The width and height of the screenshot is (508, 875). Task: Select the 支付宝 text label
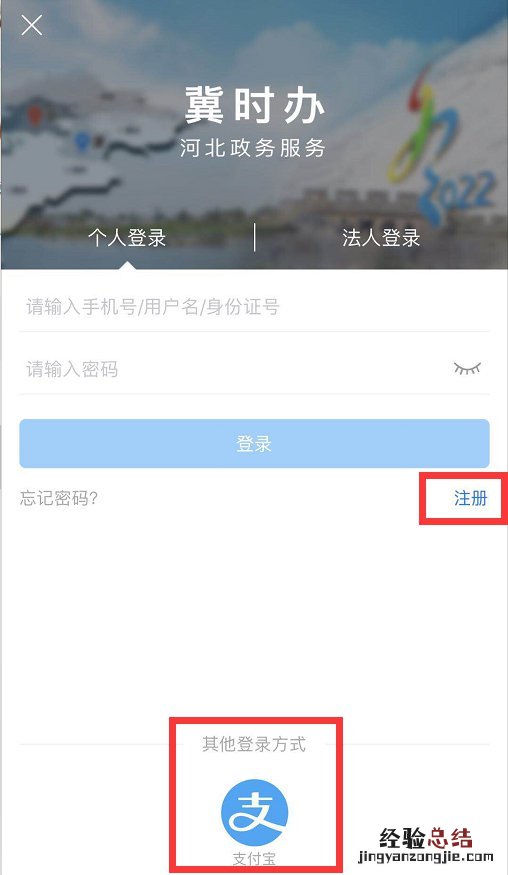pyautogui.click(x=255, y=859)
